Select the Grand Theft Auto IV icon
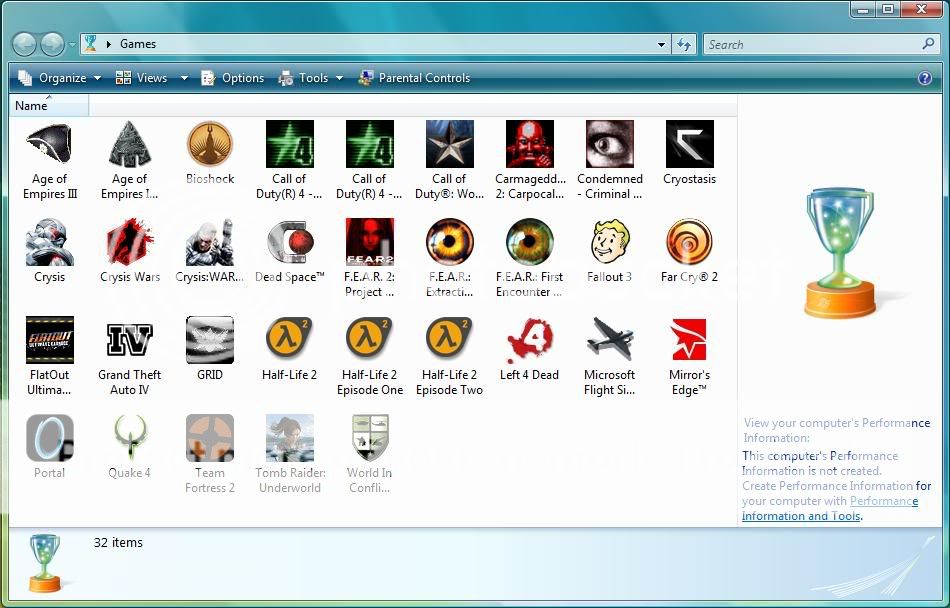 [x=130, y=340]
